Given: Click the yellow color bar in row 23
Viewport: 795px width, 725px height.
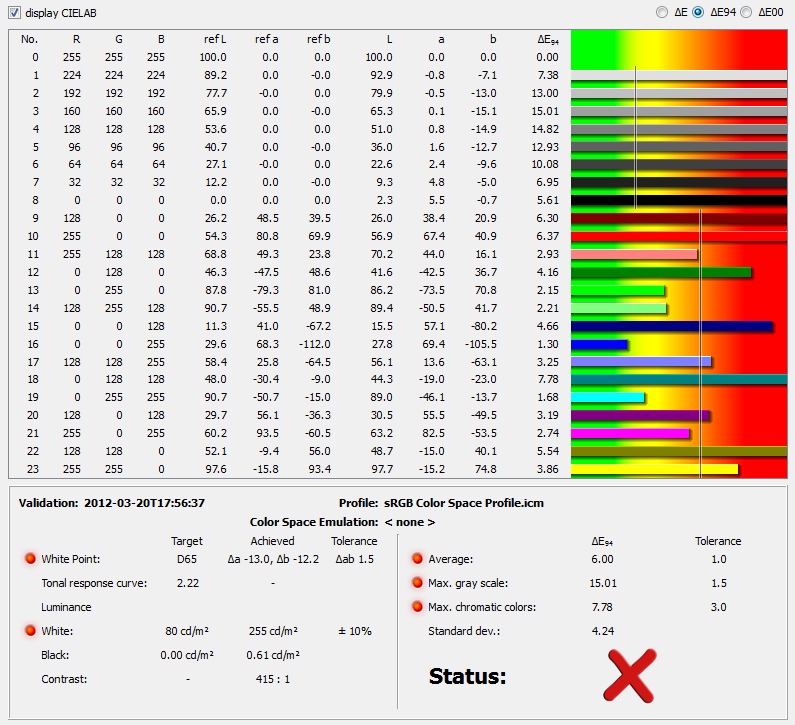Looking at the screenshot, I should (654, 469).
